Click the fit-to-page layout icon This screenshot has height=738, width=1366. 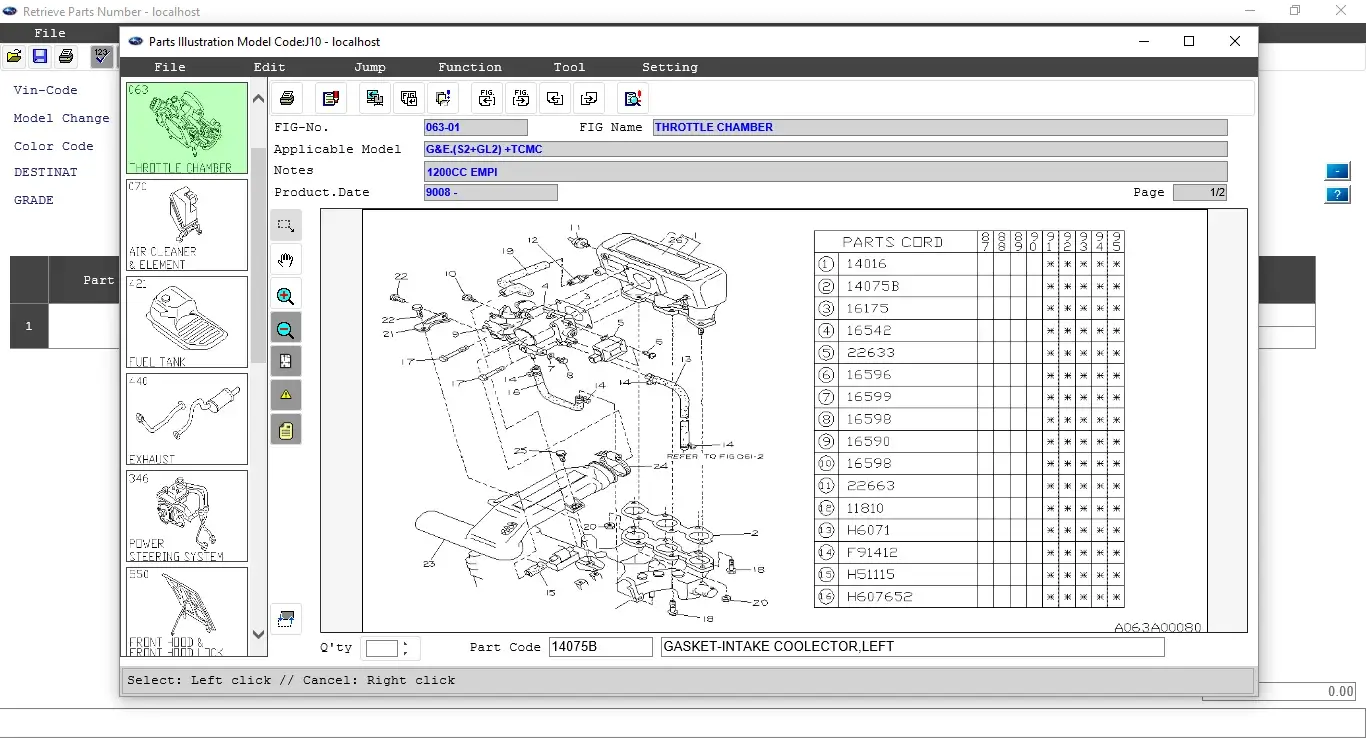tap(286, 361)
